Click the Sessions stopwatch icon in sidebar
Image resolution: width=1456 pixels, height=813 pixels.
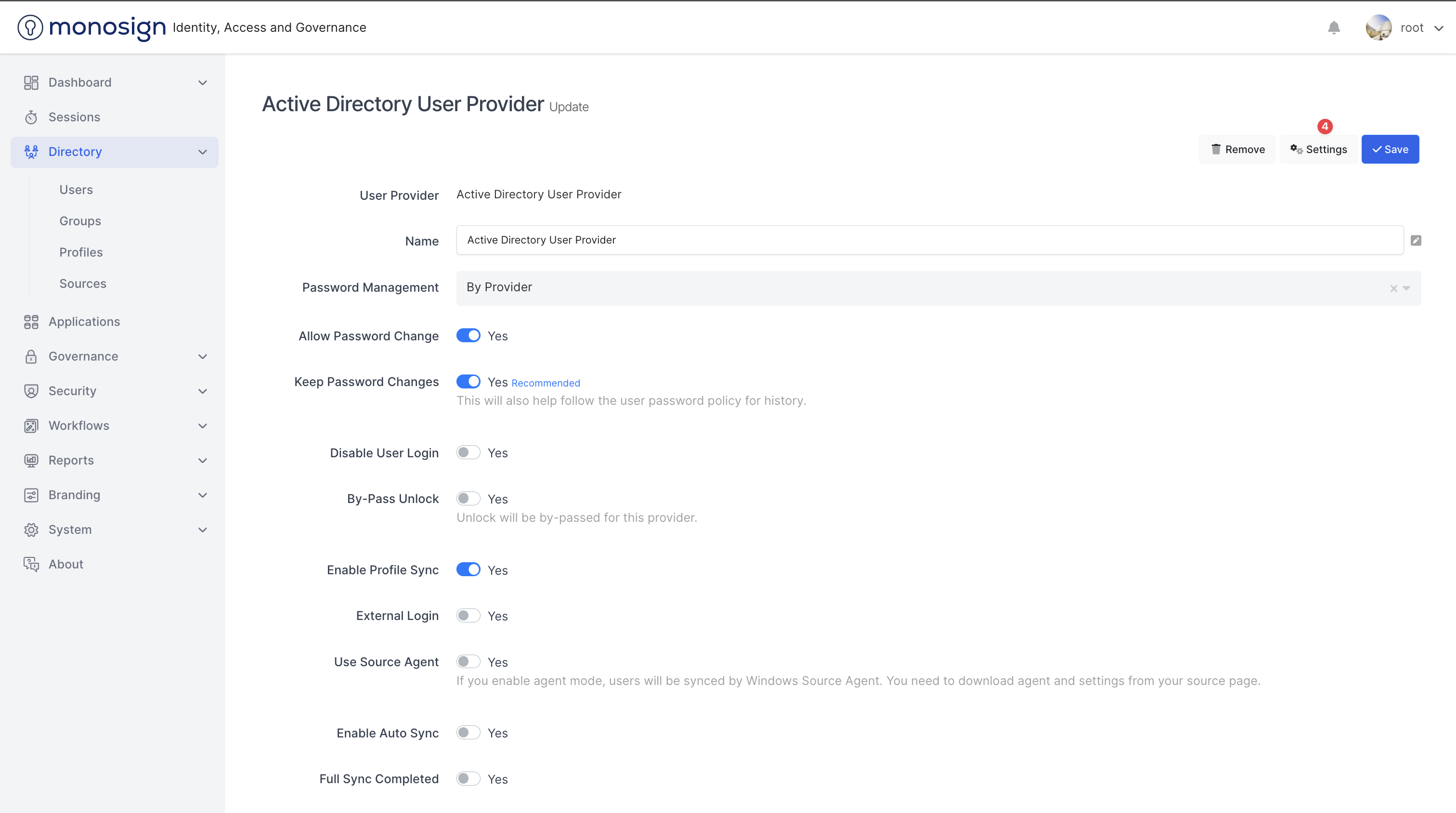pos(31,117)
